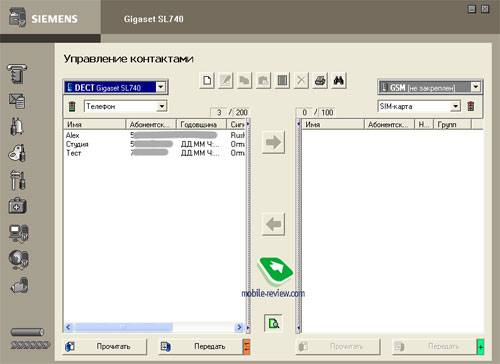Image resolution: width=500 pixels, height=364 pixels.
Task: Open the paint palette picture icon in the sidebar
Action: click(x=17, y=153)
